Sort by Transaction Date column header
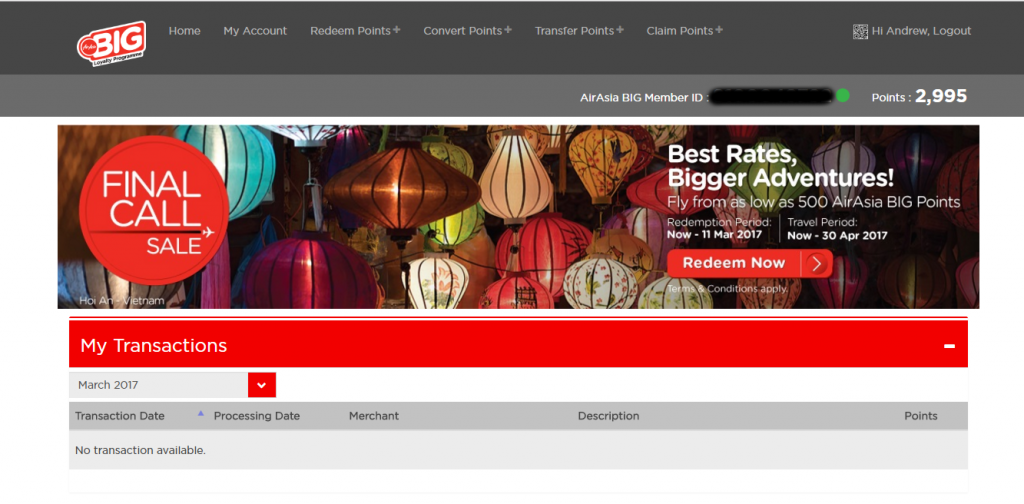This screenshot has height=504, width=1024. (x=120, y=416)
